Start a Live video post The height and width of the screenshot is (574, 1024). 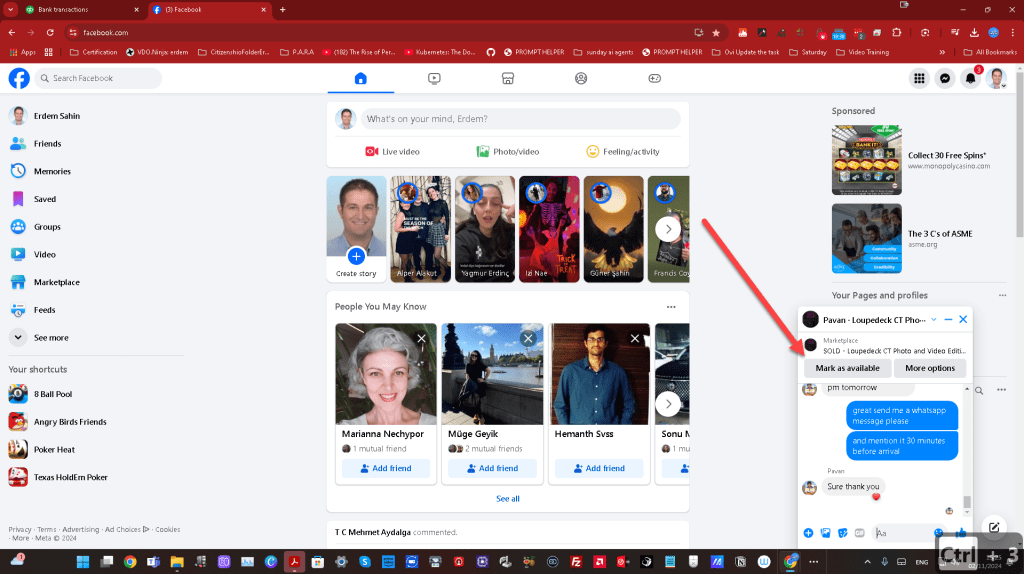click(392, 151)
